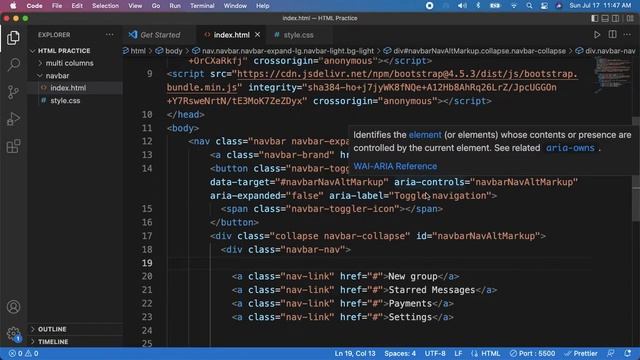Open the Help menu
The image size is (640, 360).
point(262,6)
